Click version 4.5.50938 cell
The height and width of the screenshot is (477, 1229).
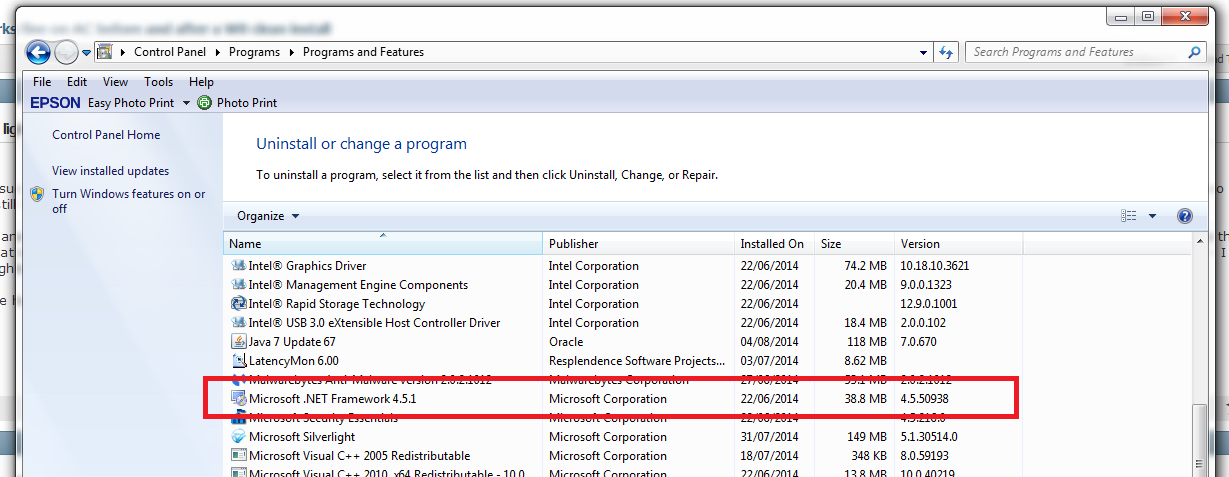click(924, 399)
